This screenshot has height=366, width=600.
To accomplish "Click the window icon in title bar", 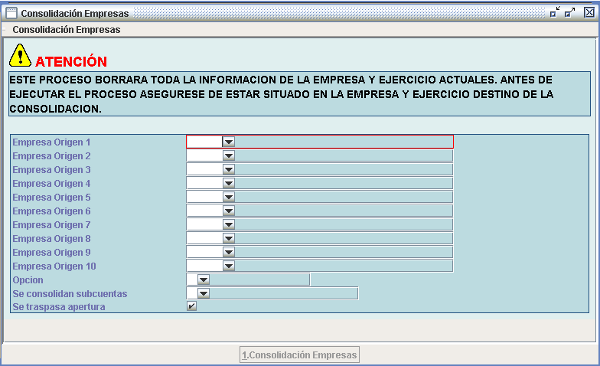I will tap(11, 13).
